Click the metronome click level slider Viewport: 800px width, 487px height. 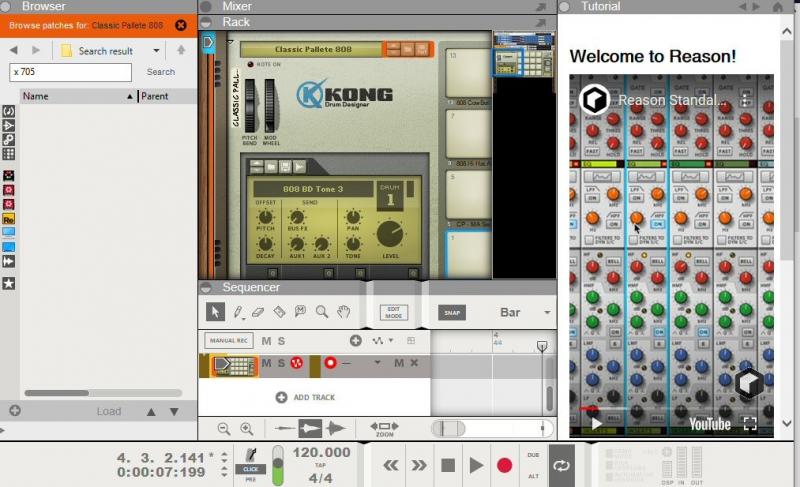pos(278,465)
